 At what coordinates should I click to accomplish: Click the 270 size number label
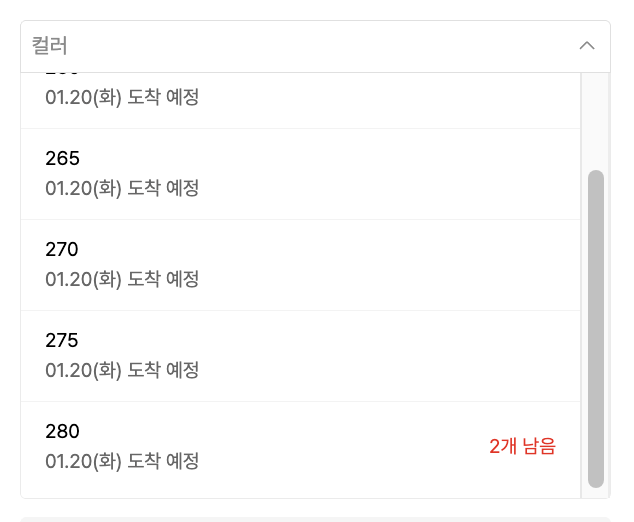click(62, 250)
